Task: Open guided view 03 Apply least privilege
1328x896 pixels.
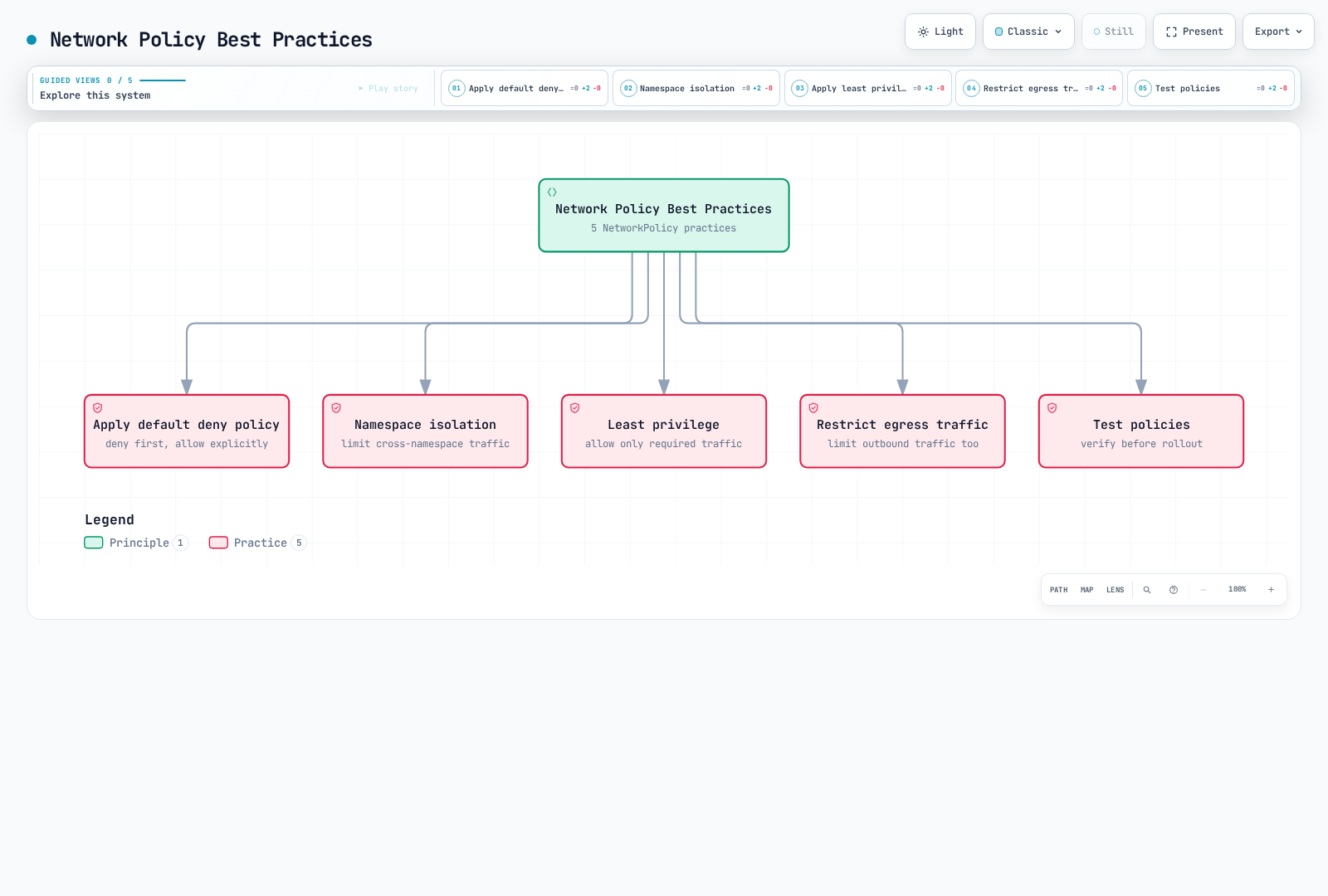Action: point(868,88)
